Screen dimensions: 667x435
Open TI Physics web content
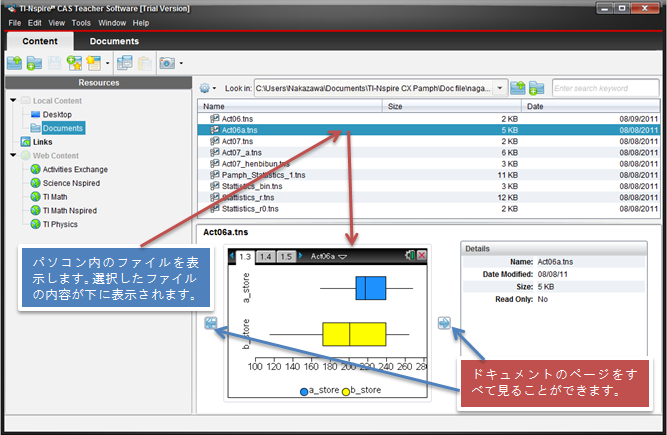click(x=60, y=224)
